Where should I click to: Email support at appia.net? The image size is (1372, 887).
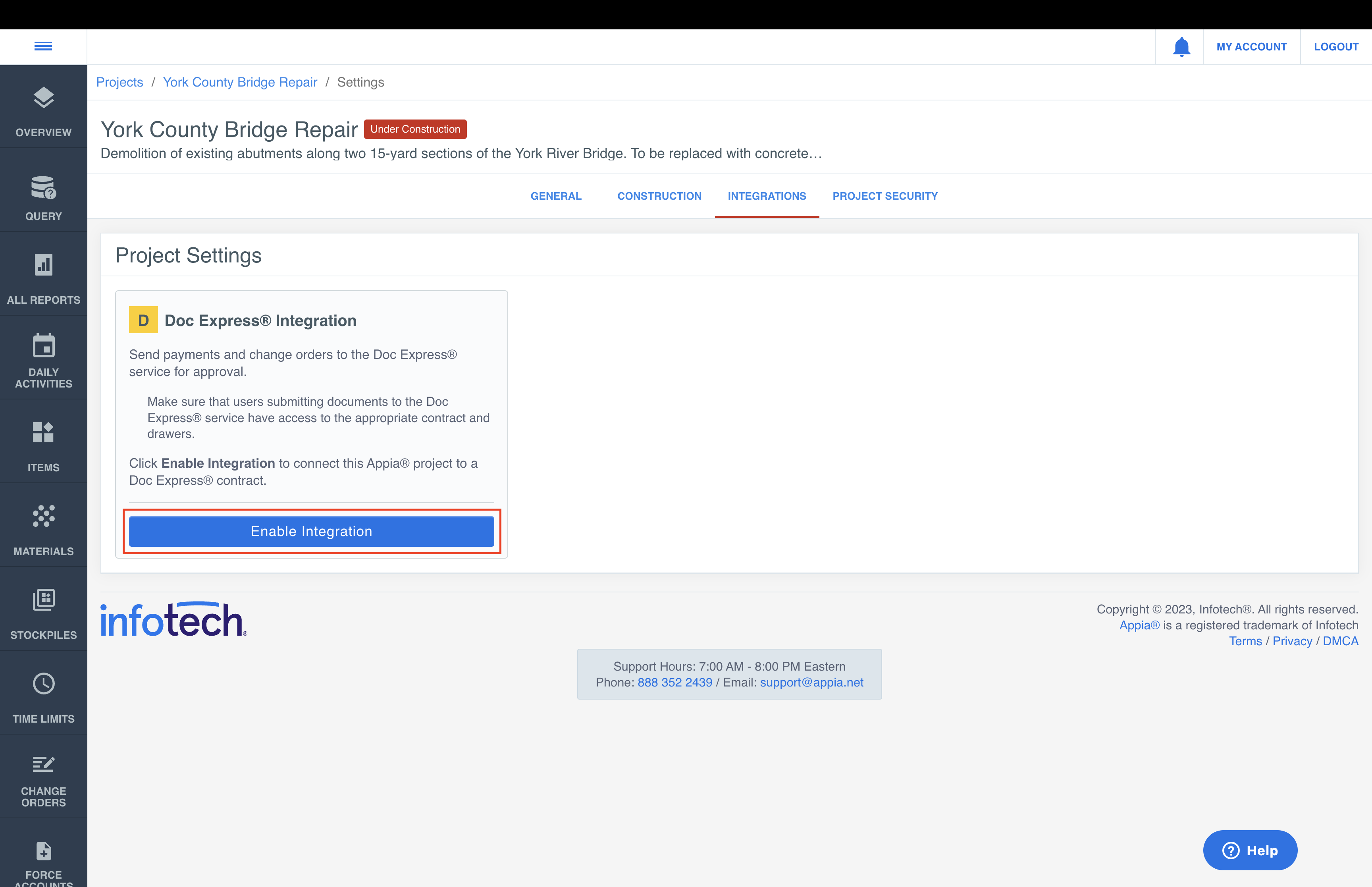click(811, 683)
